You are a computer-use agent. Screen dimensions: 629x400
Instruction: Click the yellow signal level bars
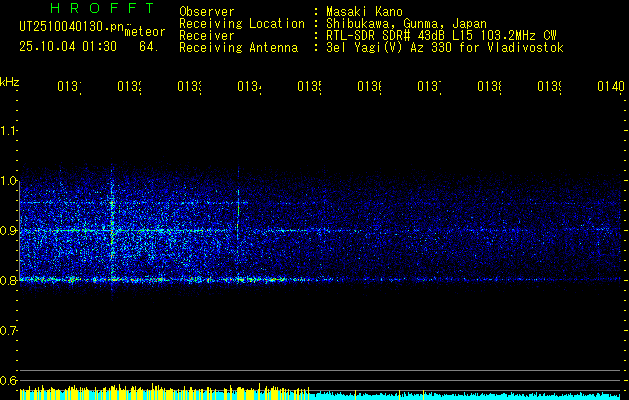[164, 393]
